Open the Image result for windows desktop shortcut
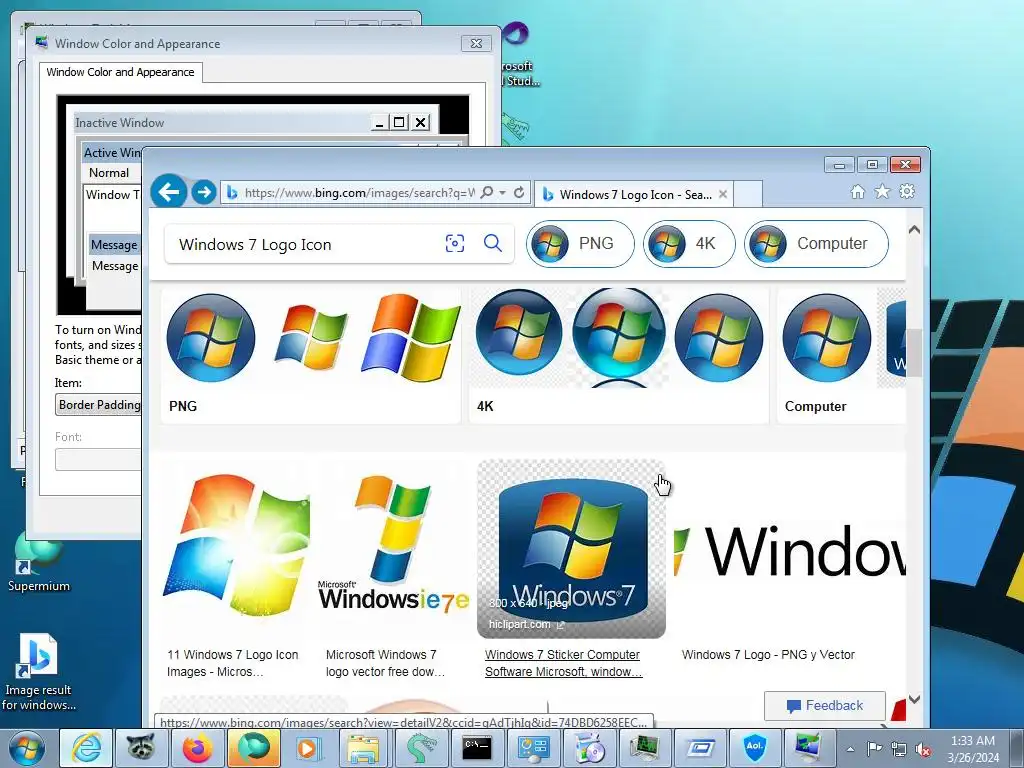This screenshot has width=1024, height=768. tap(39, 673)
